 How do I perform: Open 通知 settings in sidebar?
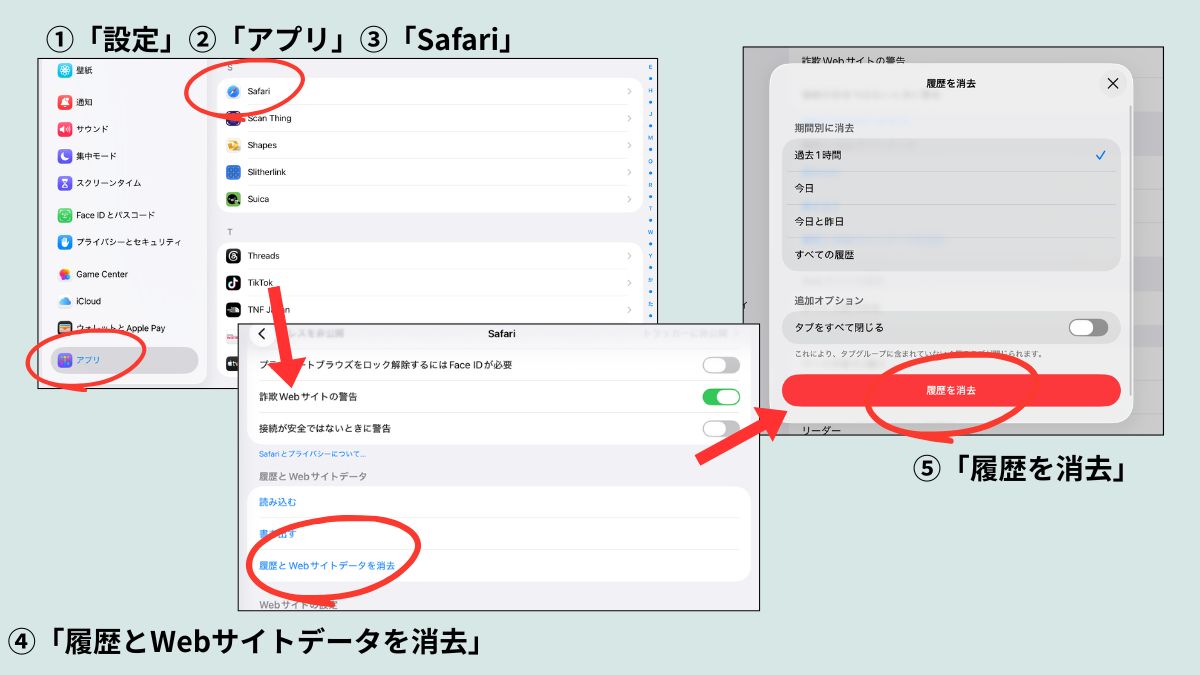pos(125,102)
